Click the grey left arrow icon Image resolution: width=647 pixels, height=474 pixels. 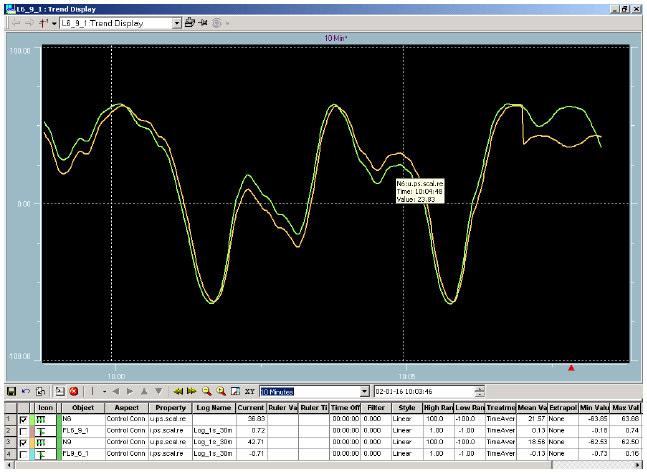pyautogui.click(x=116, y=391)
